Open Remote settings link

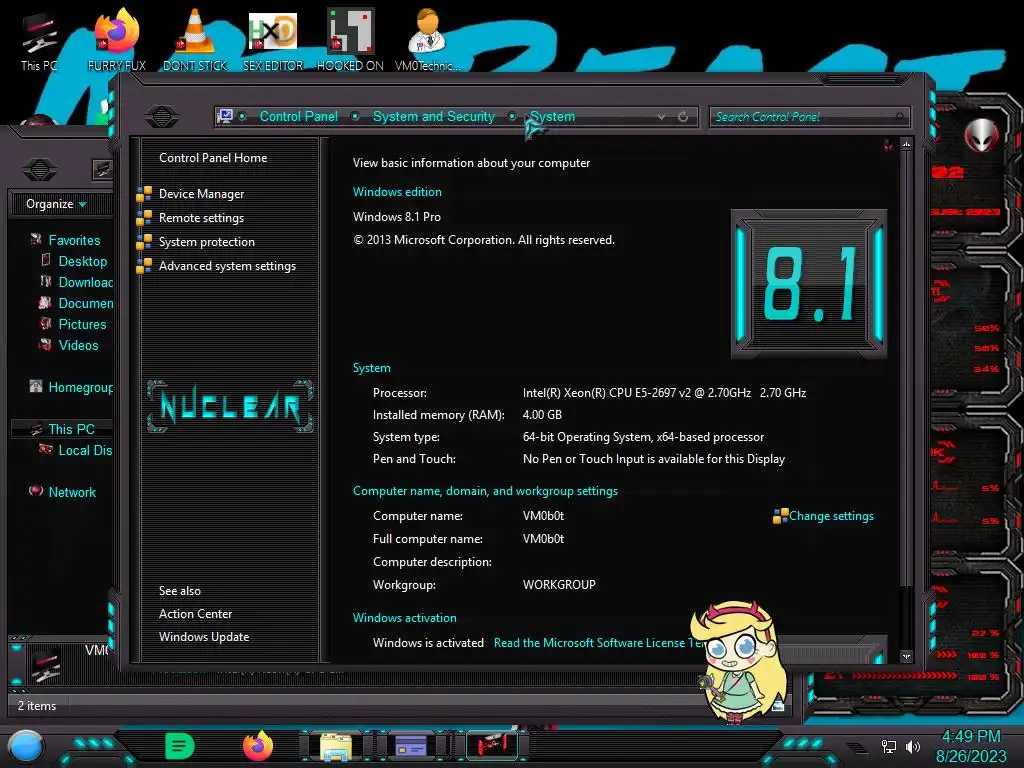201,218
